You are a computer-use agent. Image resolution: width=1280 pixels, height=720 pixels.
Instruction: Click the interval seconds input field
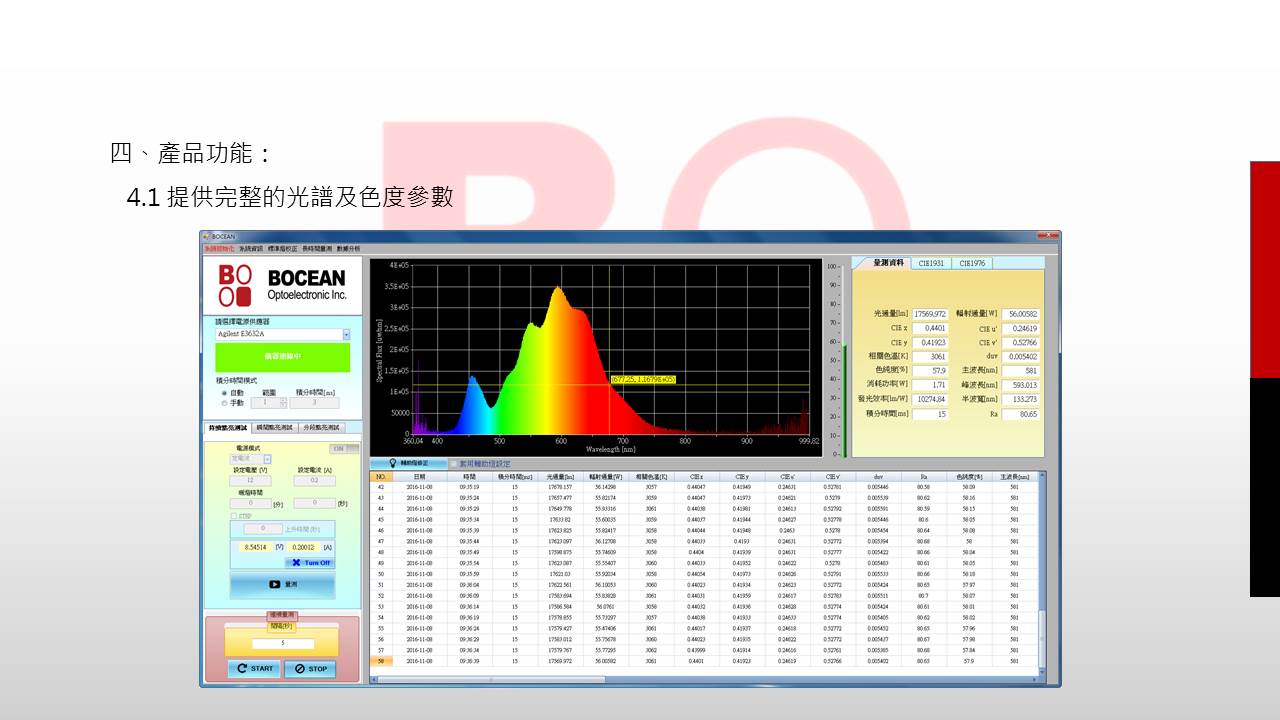point(282,644)
